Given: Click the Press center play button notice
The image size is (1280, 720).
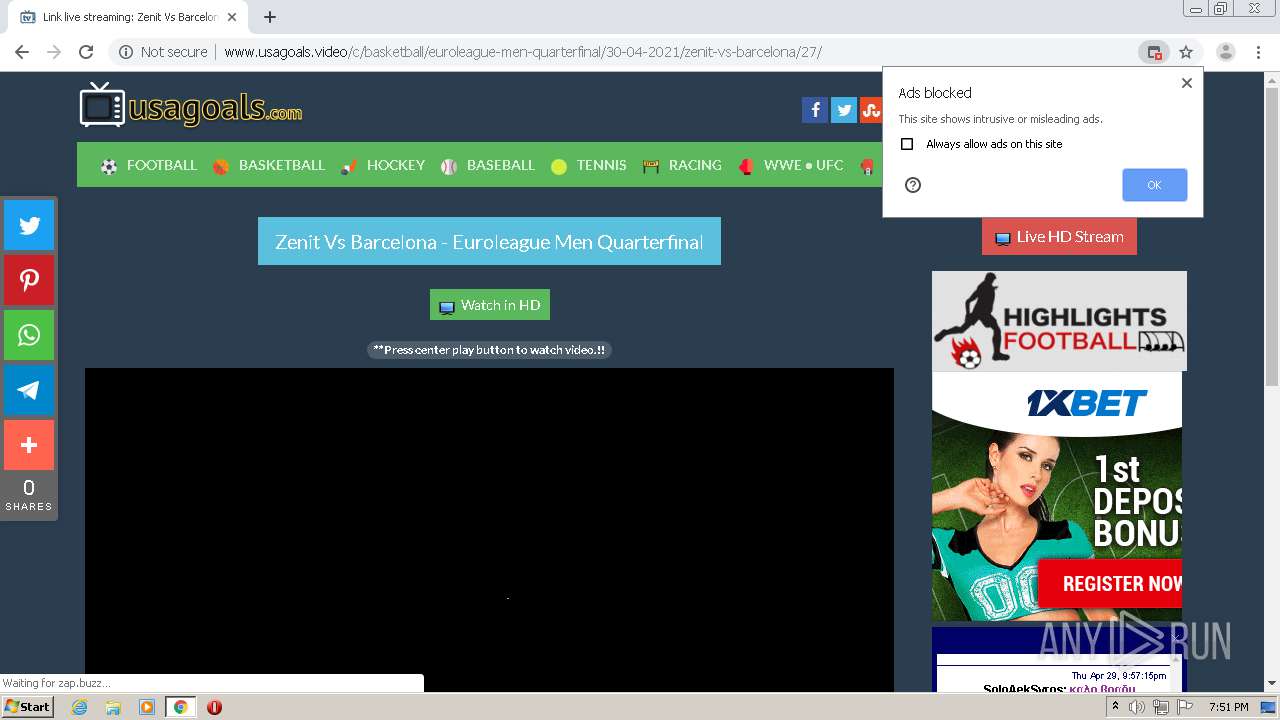Looking at the screenshot, I should [489, 350].
